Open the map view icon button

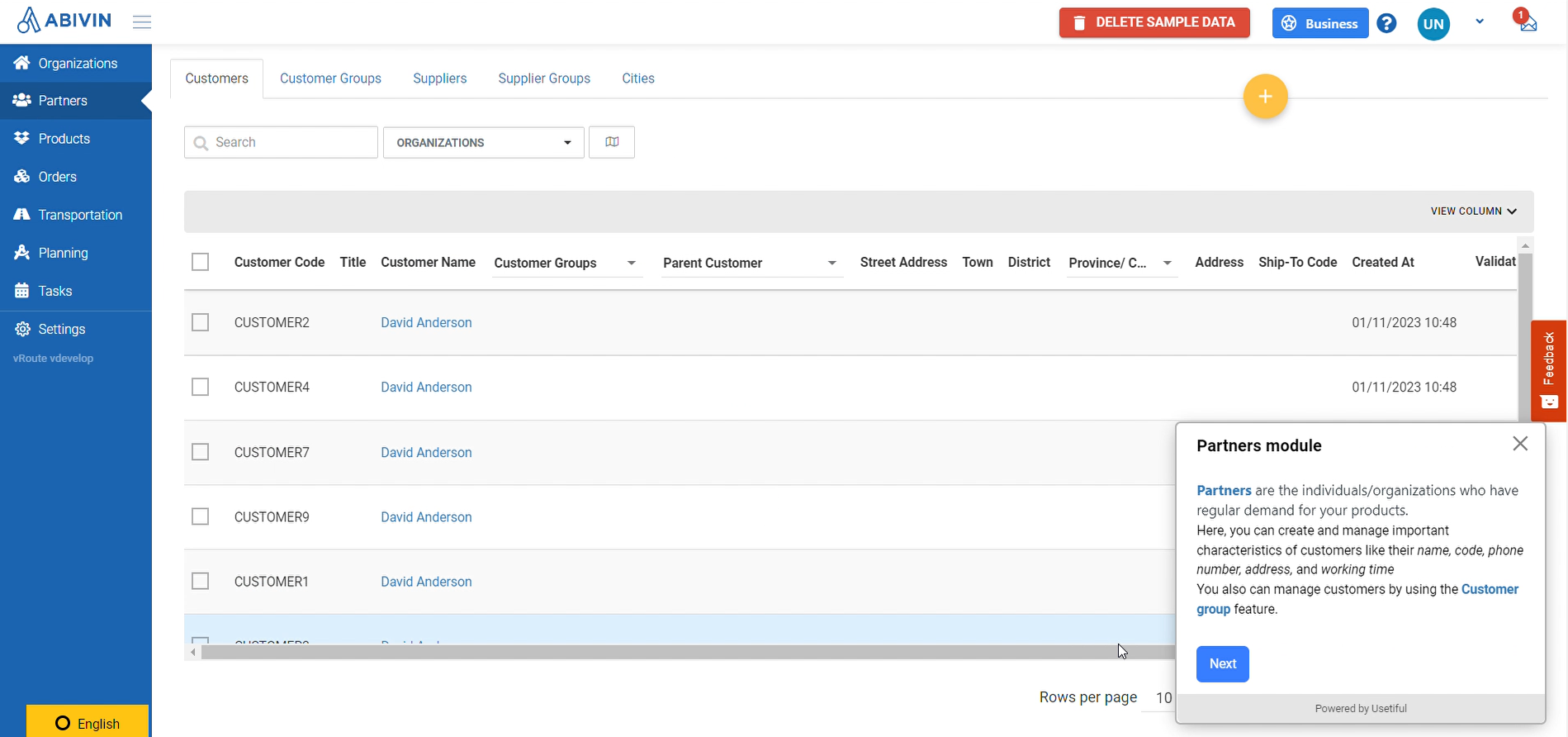[x=612, y=142]
